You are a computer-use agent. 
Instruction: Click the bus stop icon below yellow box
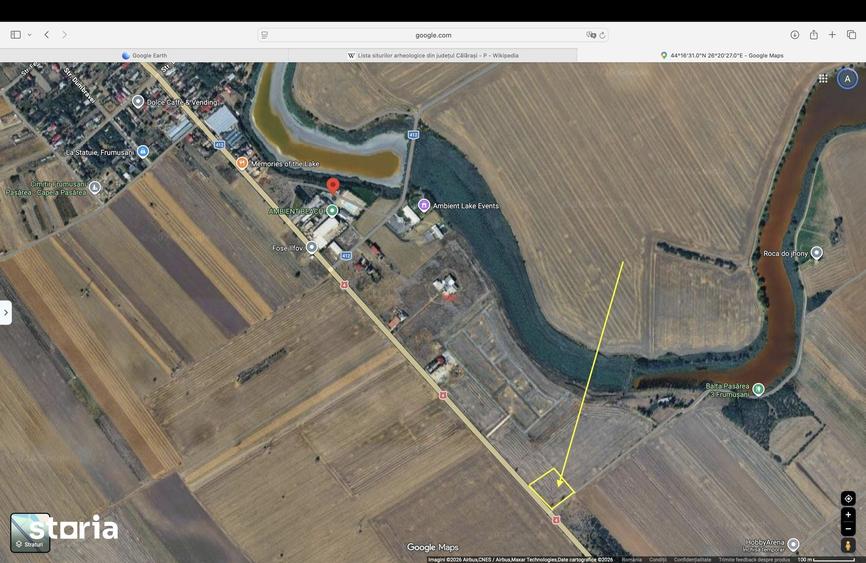point(556,520)
